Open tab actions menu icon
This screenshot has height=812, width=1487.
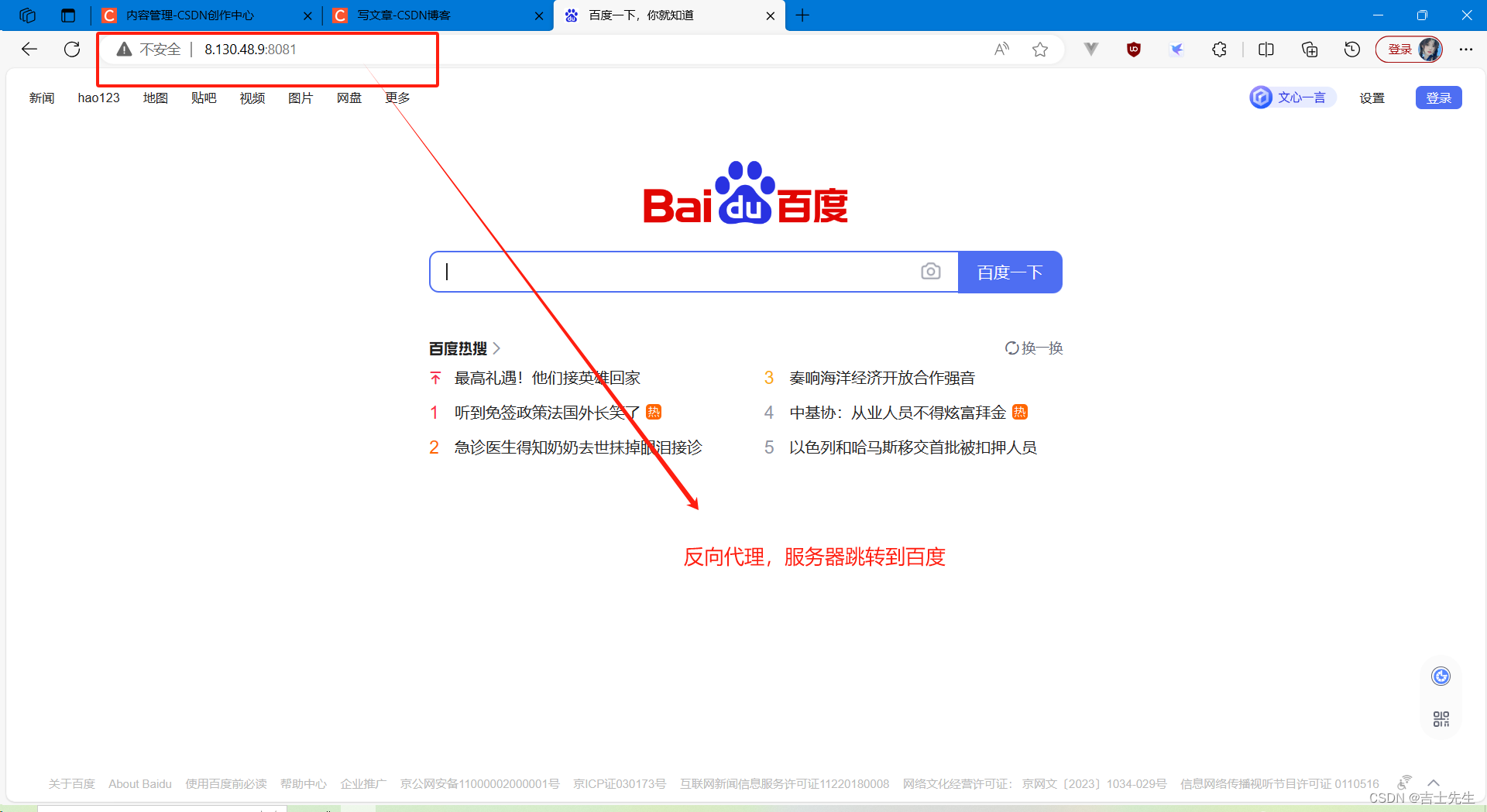(x=68, y=15)
